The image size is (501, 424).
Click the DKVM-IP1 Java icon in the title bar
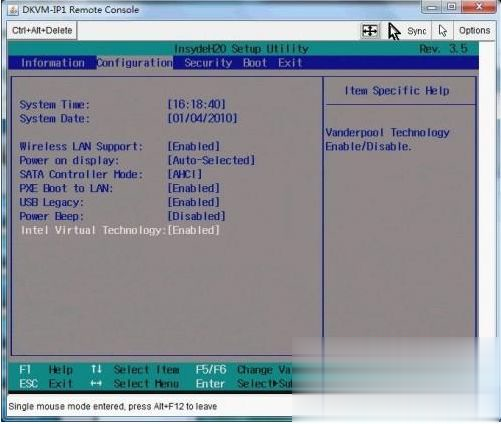tap(13, 10)
